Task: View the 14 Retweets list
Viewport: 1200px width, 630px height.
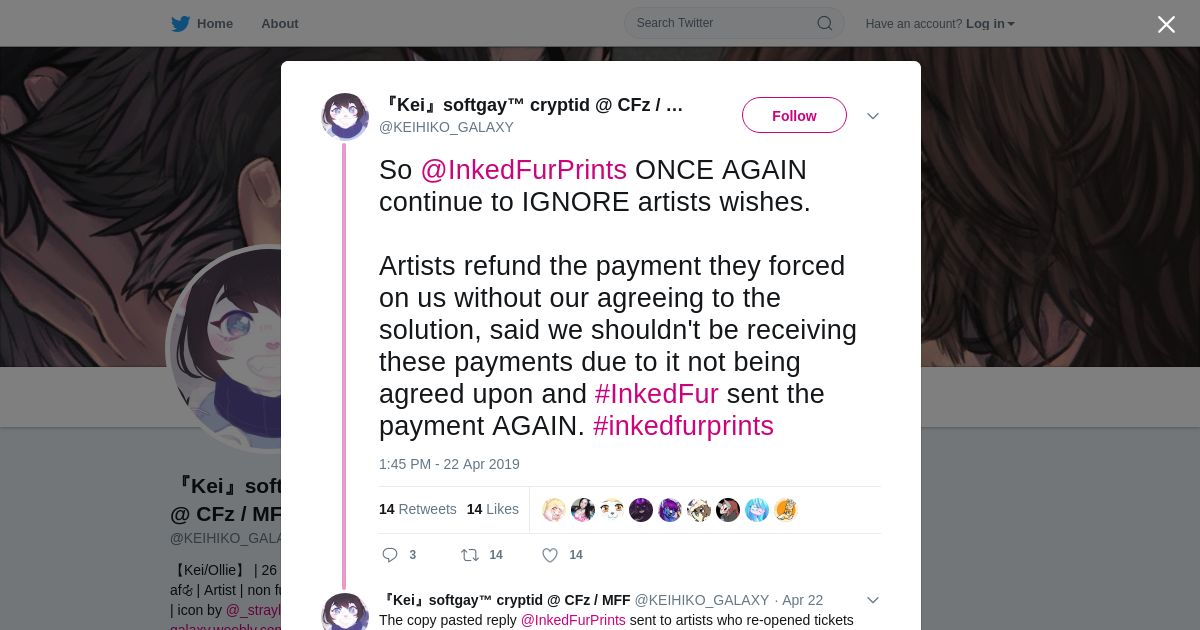Action: tap(417, 509)
